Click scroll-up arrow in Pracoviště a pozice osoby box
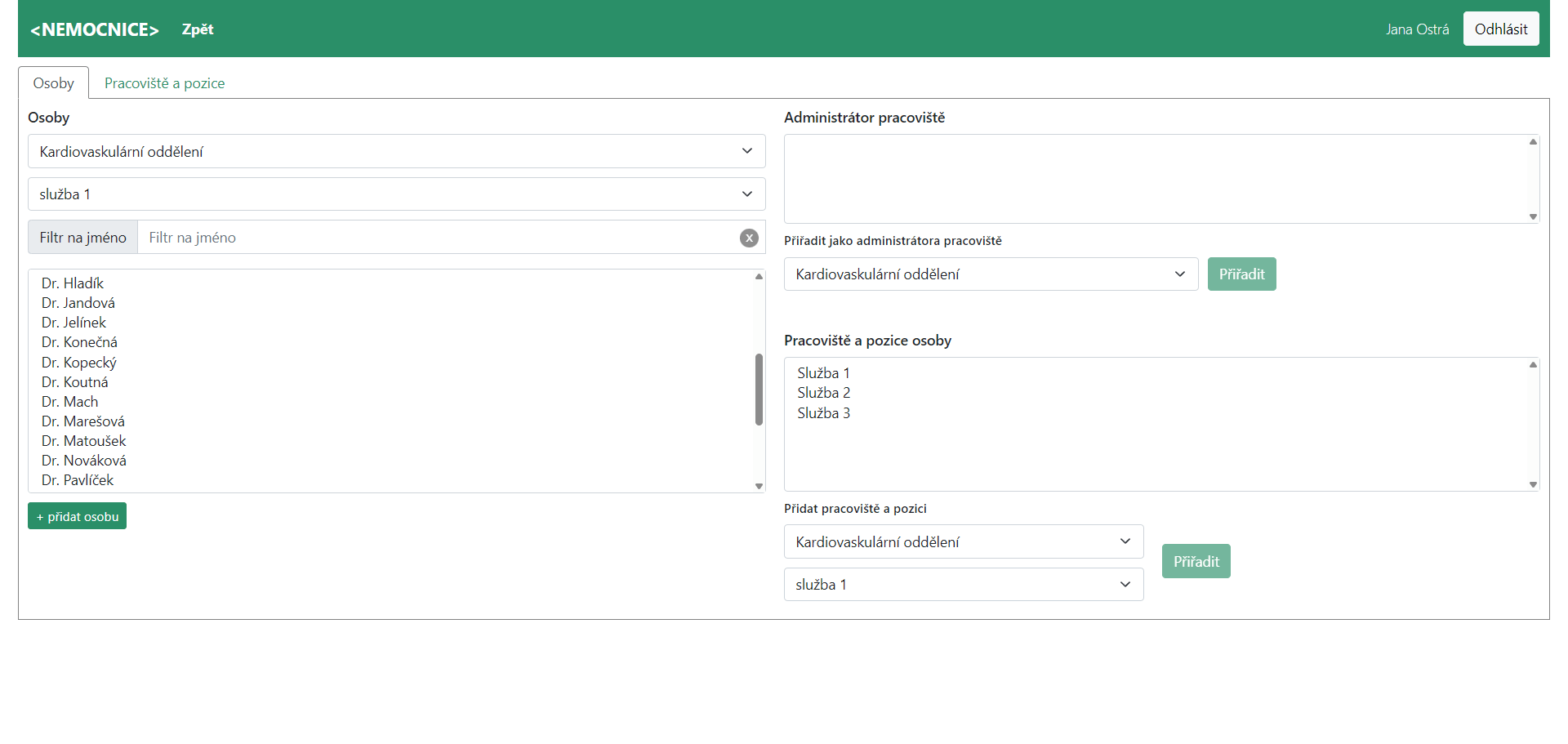 pyautogui.click(x=1533, y=365)
